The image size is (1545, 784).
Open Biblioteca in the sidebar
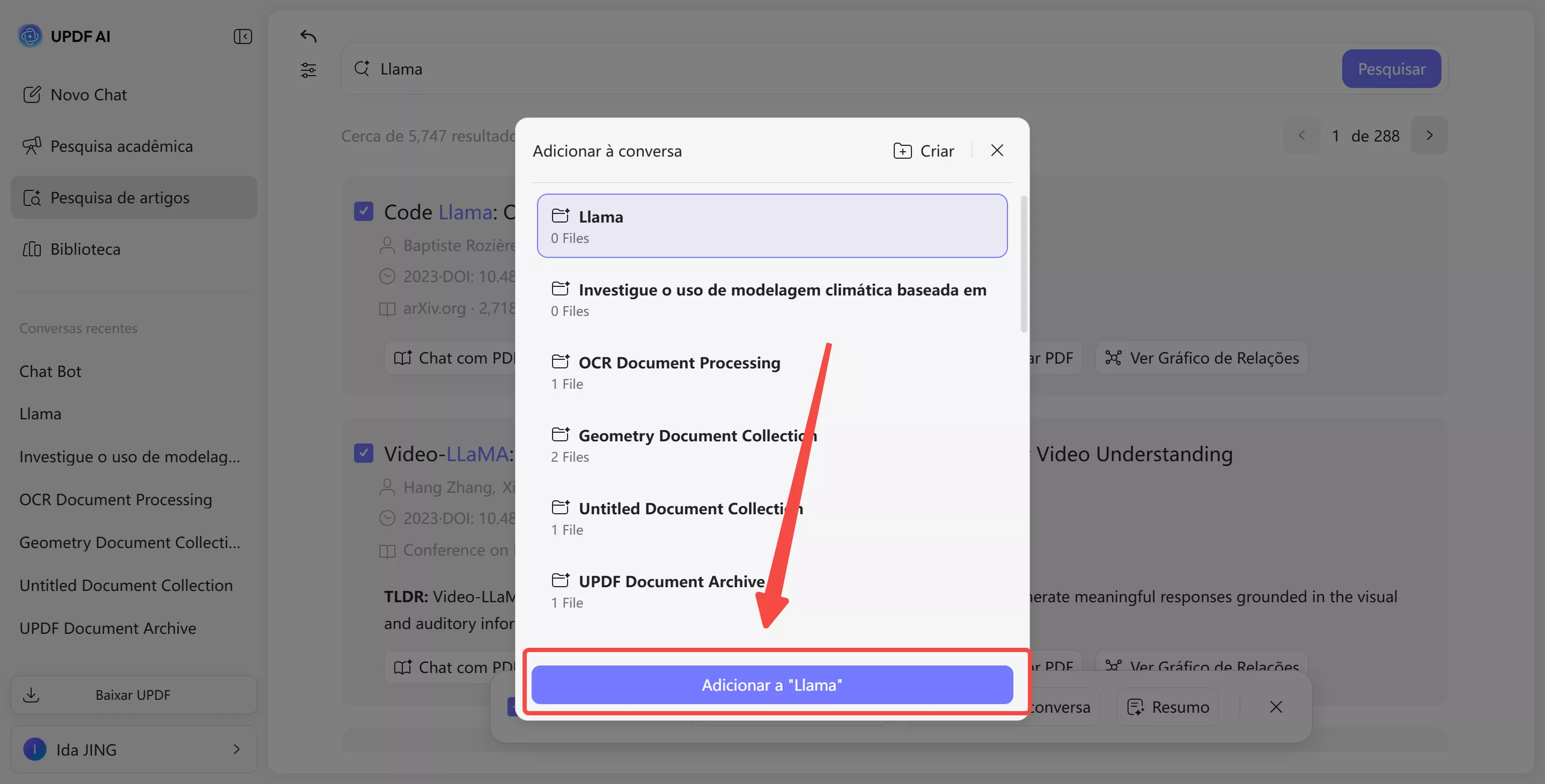coord(85,249)
